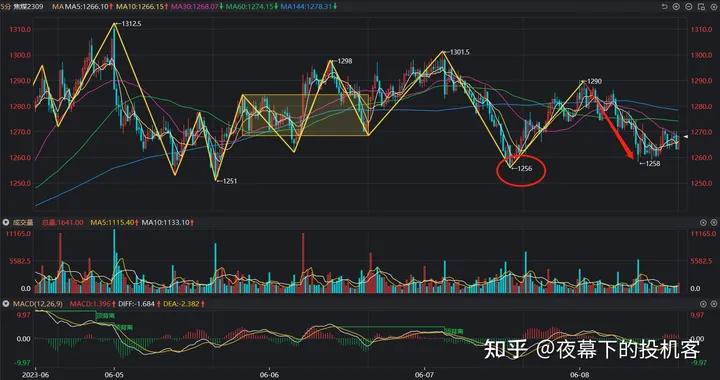Expand the 成交量 indicator dropdown arrow
Image resolution: width=720 pixels, height=380 pixels.
point(6,222)
